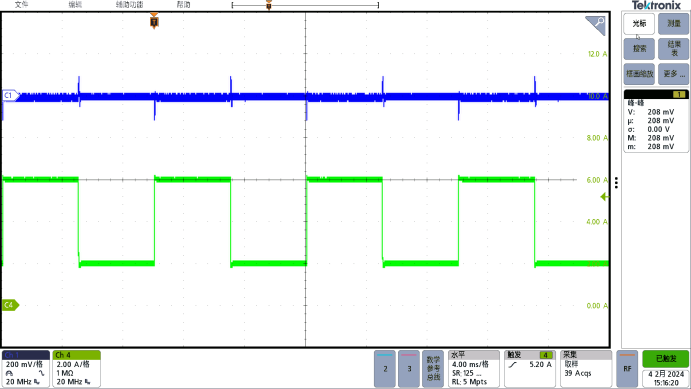Viewport: 691px width, 389px height.
Task: Click the 光标 cursors button
Action: tap(639, 24)
